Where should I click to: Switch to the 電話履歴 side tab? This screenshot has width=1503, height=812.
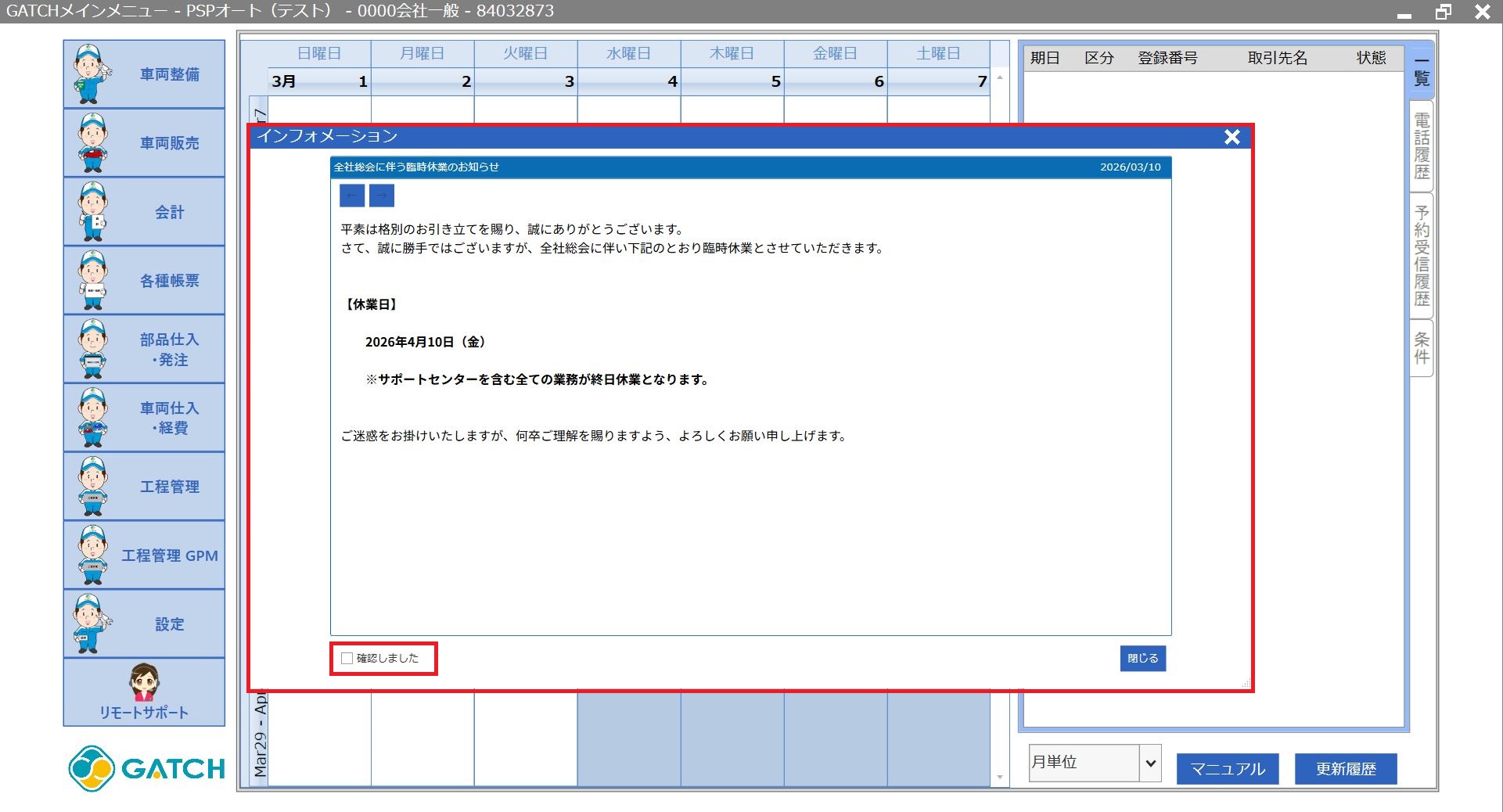click(1422, 146)
